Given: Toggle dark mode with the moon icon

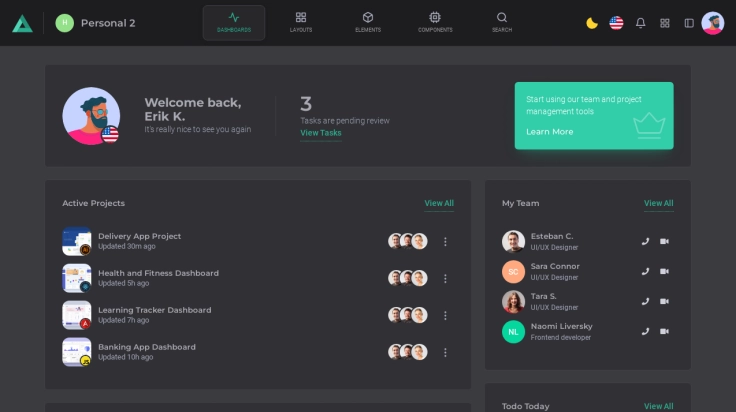Looking at the screenshot, I should click(592, 23).
